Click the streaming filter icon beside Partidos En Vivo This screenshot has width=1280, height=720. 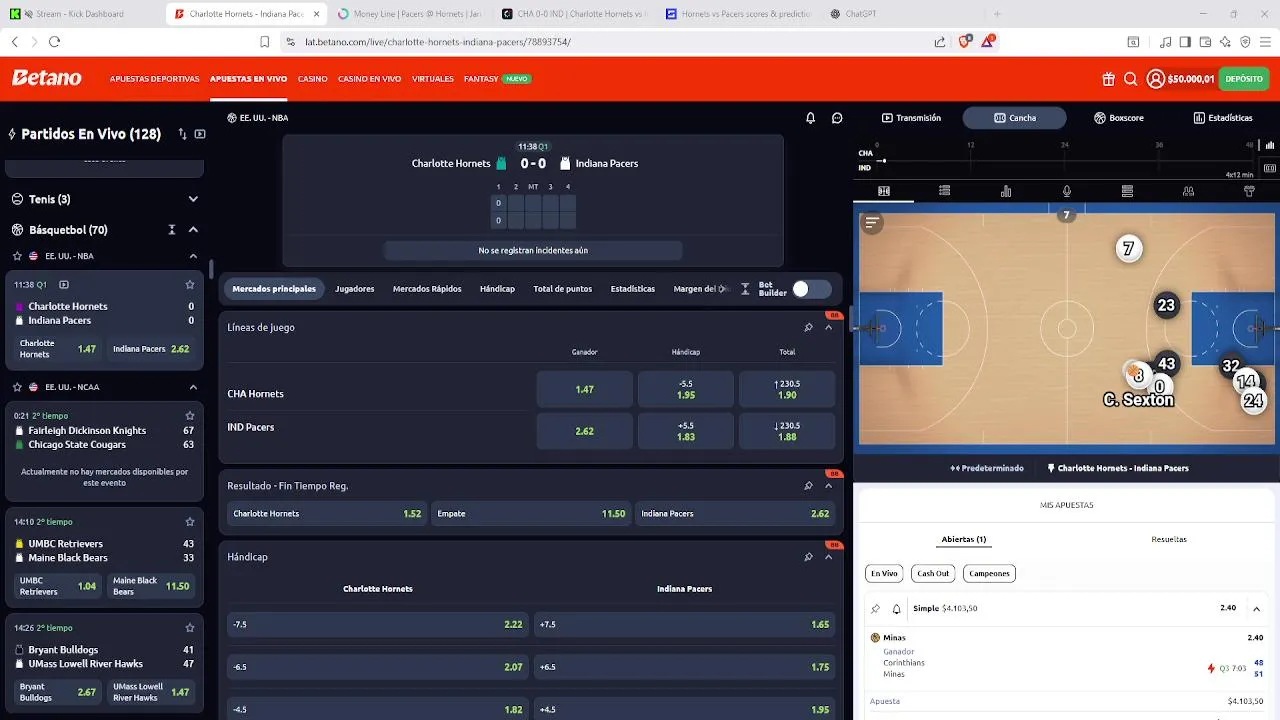pyautogui.click(x=200, y=134)
